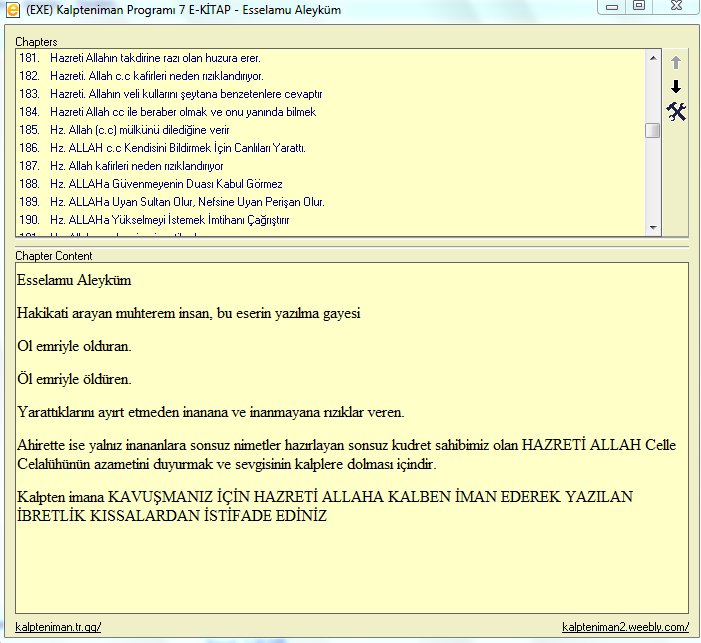Image resolution: width=701 pixels, height=643 pixels.
Task: Select chapter 184 Allah cc ile beraber olmak
Action: point(331,112)
